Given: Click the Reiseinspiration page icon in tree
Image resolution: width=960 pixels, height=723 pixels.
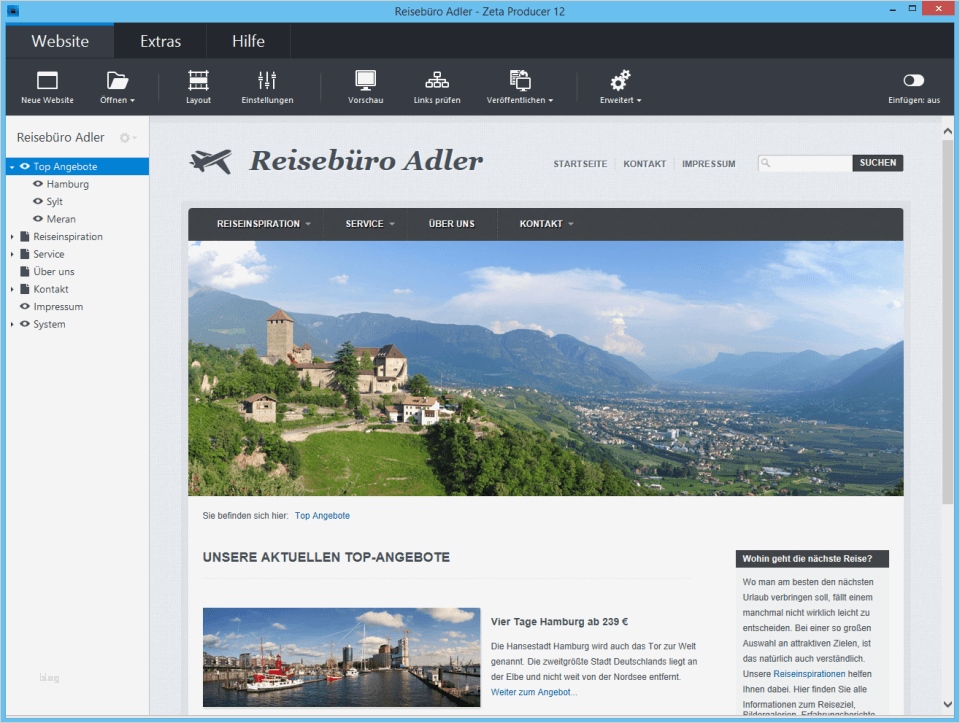Looking at the screenshot, I should click(x=24, y=236).
